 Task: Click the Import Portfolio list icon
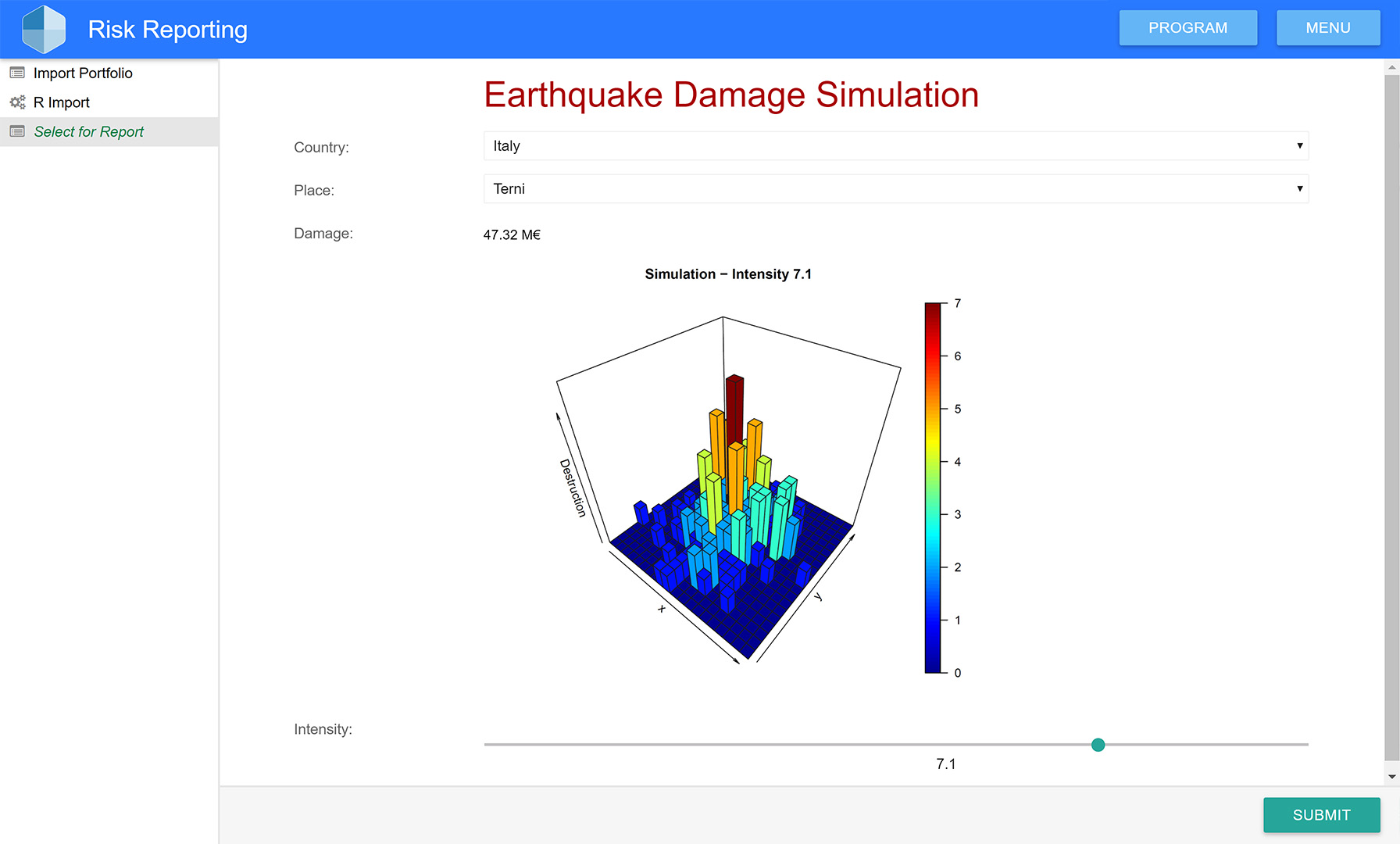click(x=17, y=73)
